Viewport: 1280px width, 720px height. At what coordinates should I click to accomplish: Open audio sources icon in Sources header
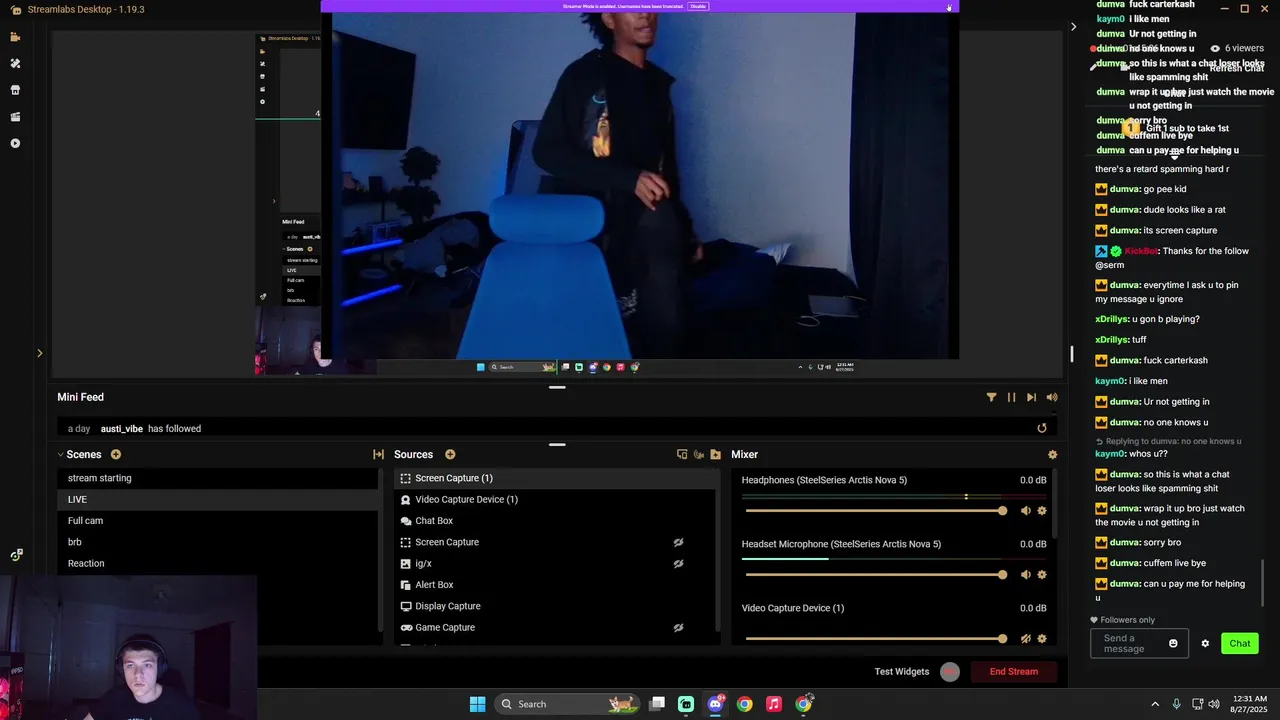point(699,454)
